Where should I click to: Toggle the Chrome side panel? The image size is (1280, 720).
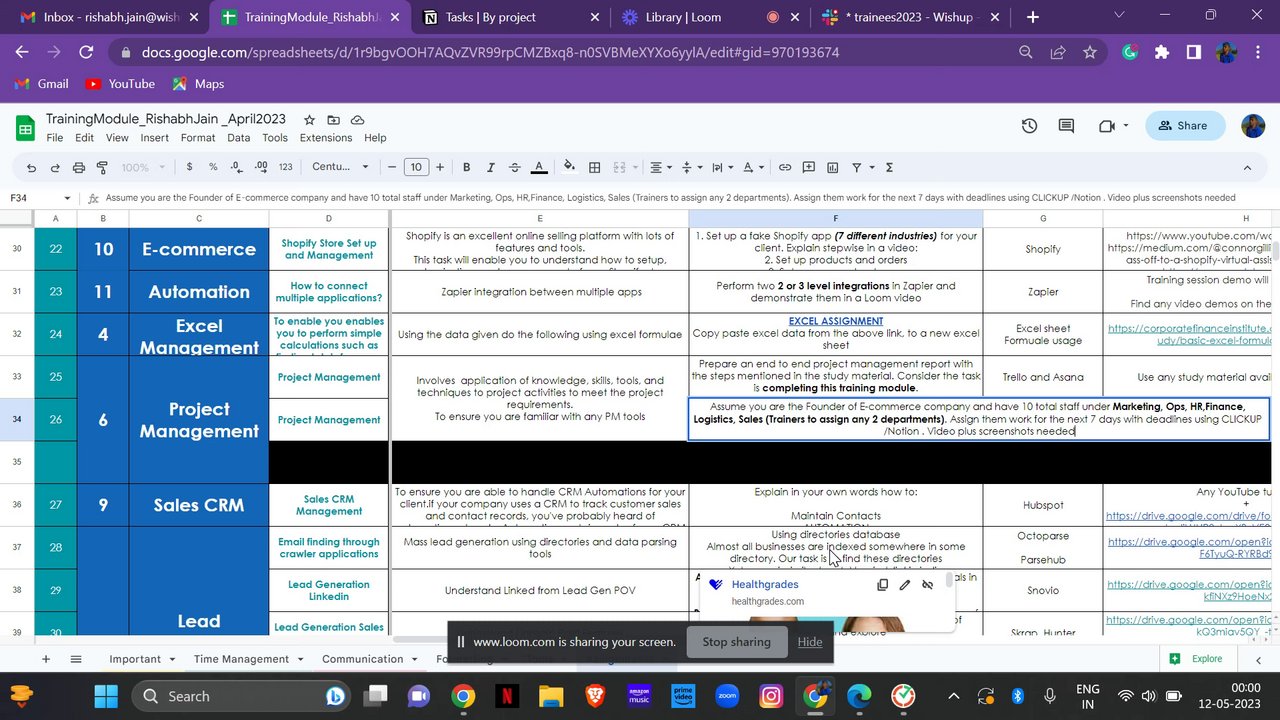click(x=1194, y=52)
